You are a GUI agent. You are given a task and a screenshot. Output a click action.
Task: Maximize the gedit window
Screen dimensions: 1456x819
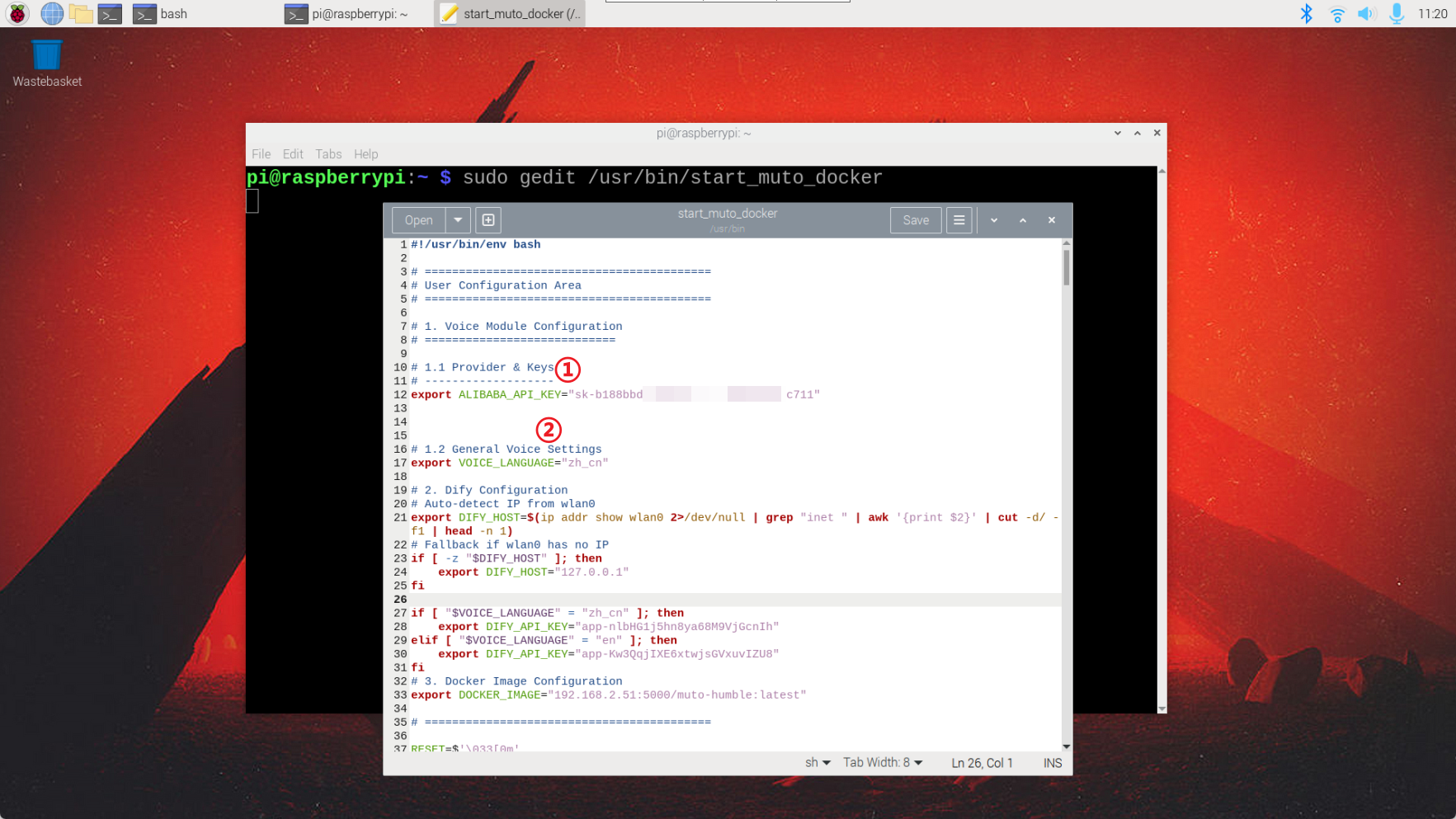pyautogui.click(x=1023, y=220)
